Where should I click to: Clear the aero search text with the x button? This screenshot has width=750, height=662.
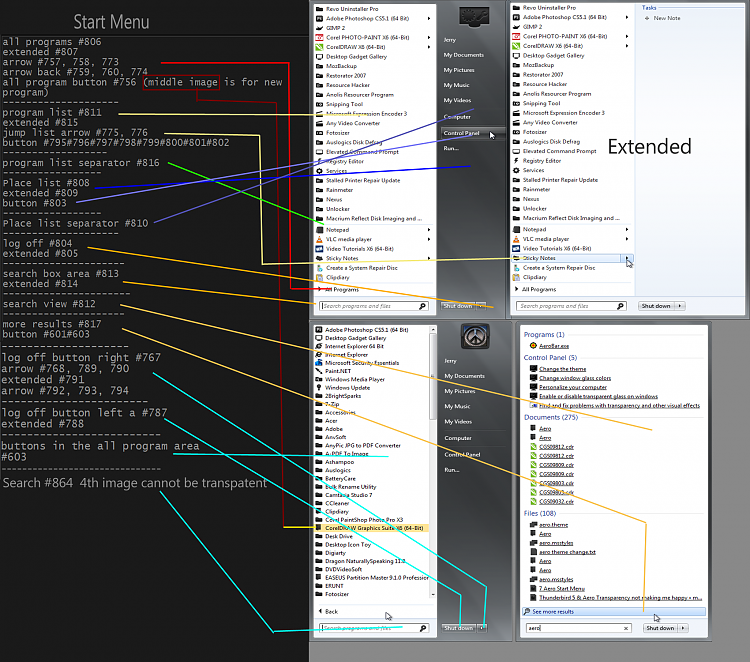click(x=626, y=629)
